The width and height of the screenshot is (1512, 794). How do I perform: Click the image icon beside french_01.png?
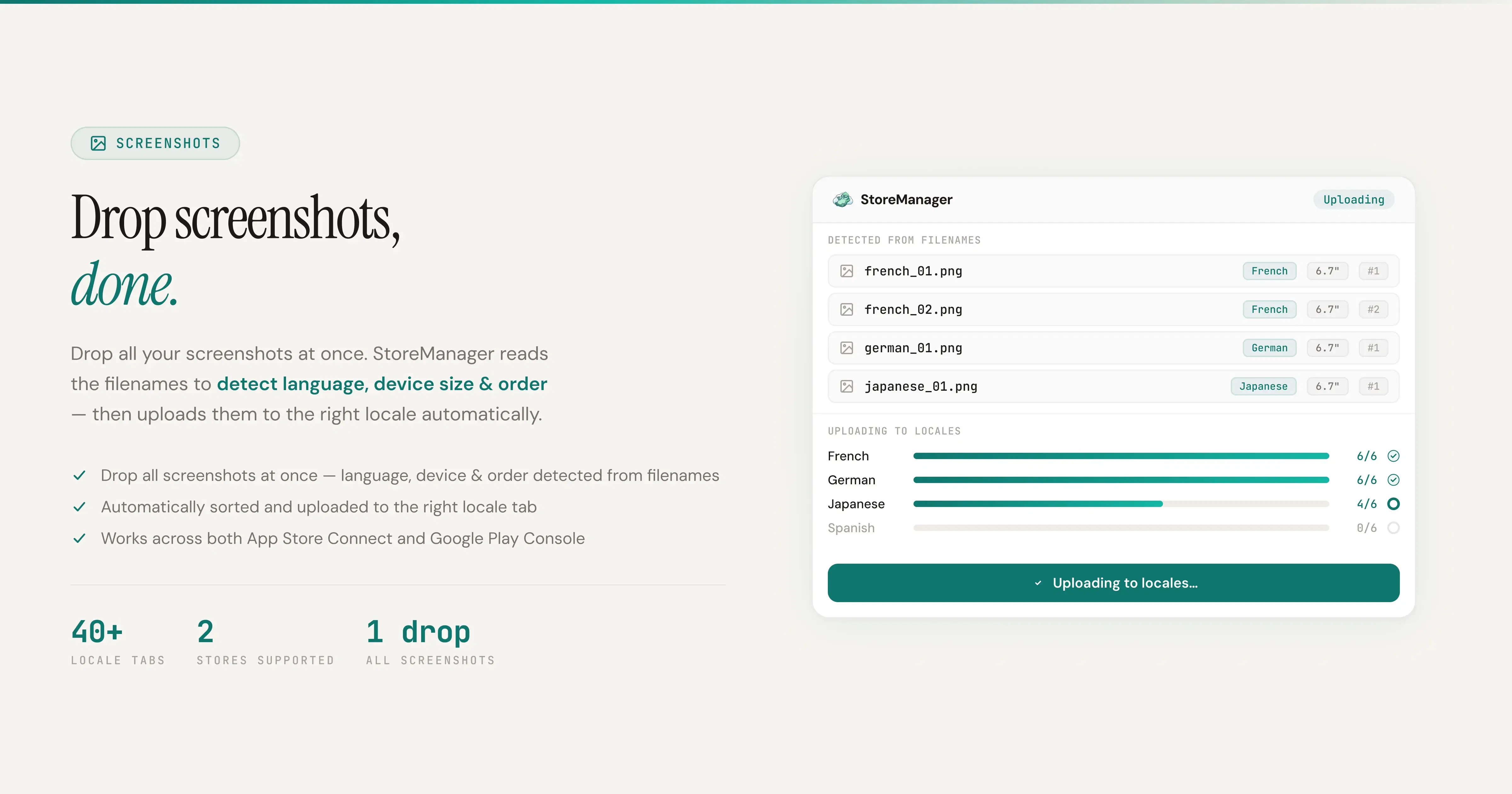(846, 271)
